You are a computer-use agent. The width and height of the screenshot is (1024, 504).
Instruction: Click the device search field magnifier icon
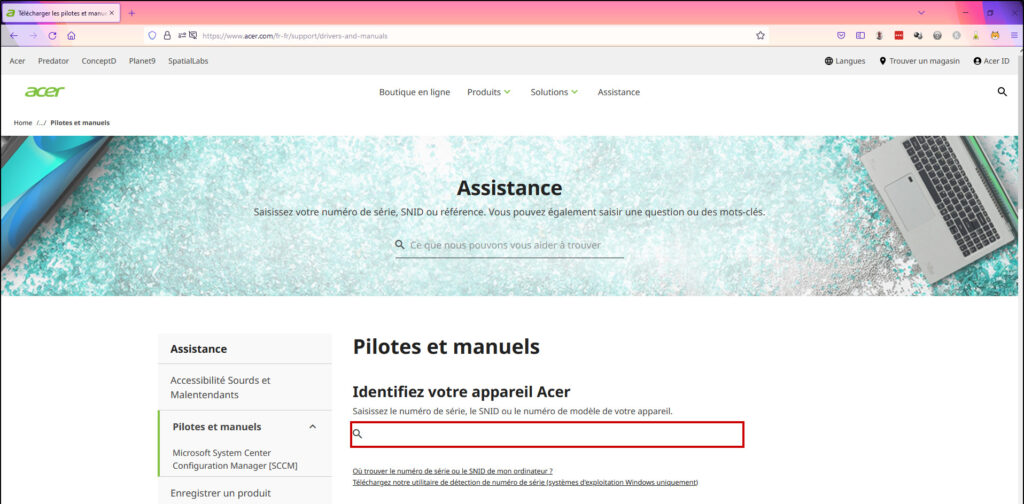[x=357, y=433]
